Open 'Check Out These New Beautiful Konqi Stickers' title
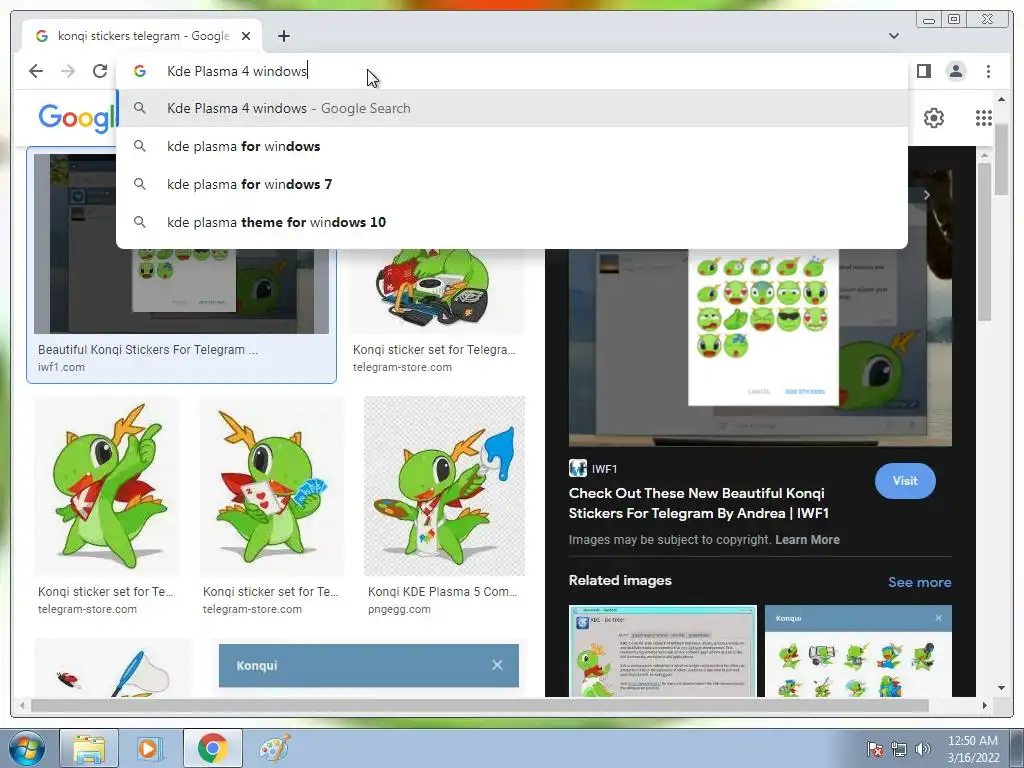The height and width of the screenshot is (768, 1024). click(699, 503)
